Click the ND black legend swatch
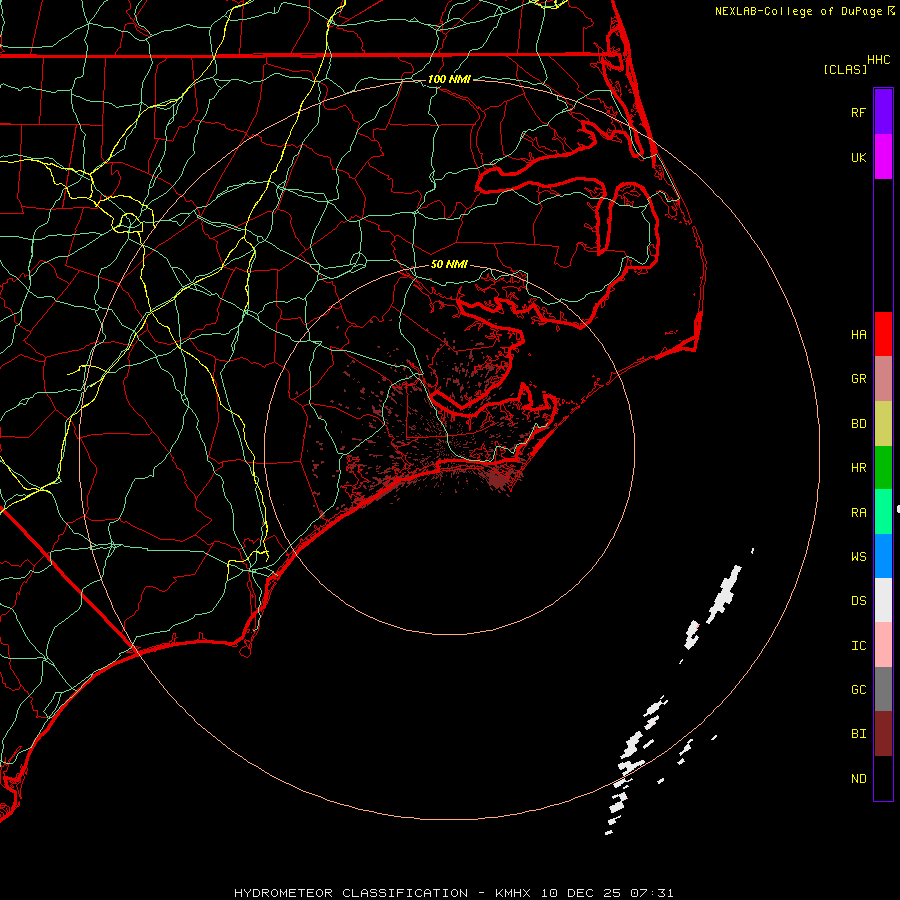 (x=883, y=778)
